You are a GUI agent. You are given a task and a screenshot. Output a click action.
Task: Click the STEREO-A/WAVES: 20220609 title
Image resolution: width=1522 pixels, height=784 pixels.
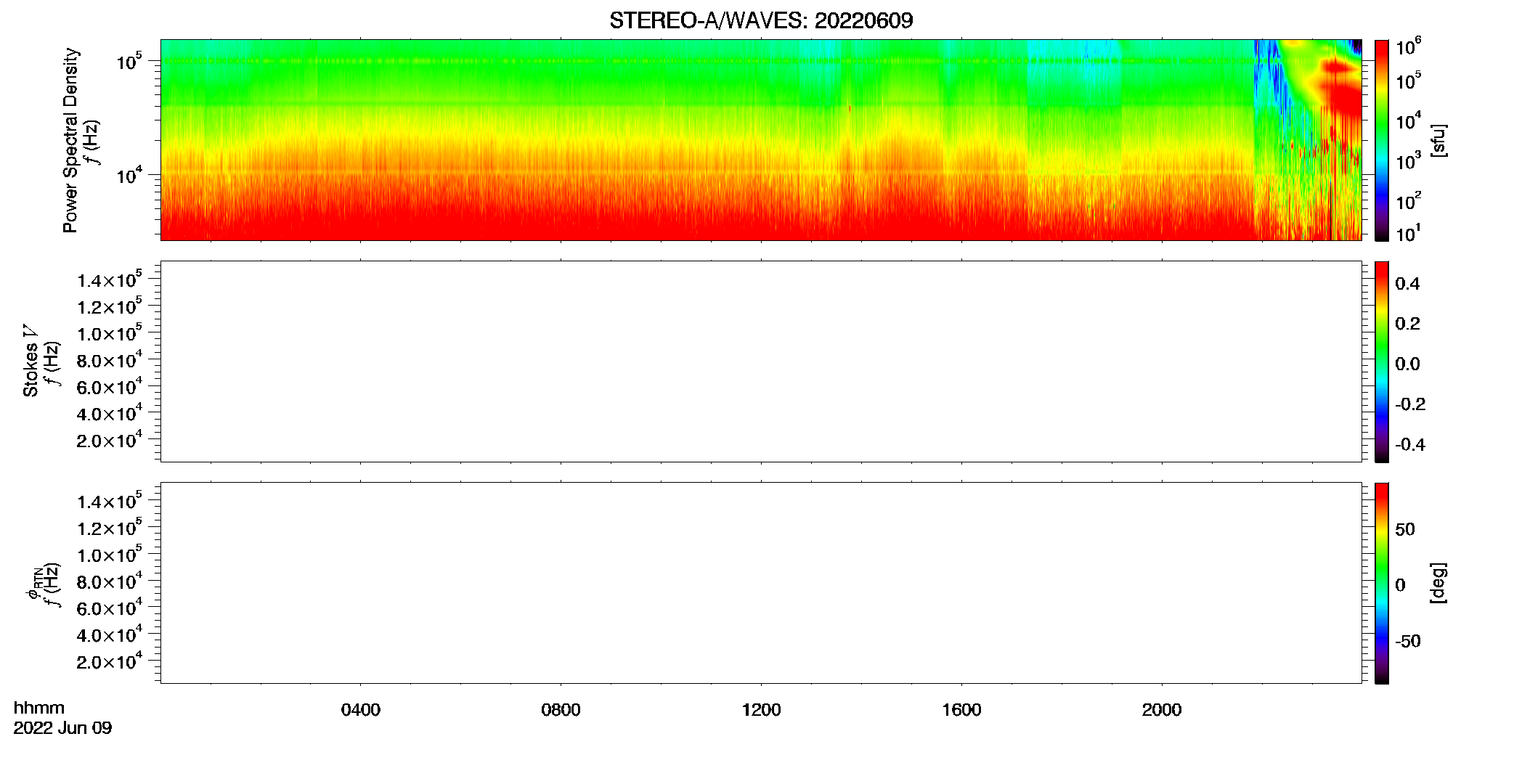click(761, 20)
